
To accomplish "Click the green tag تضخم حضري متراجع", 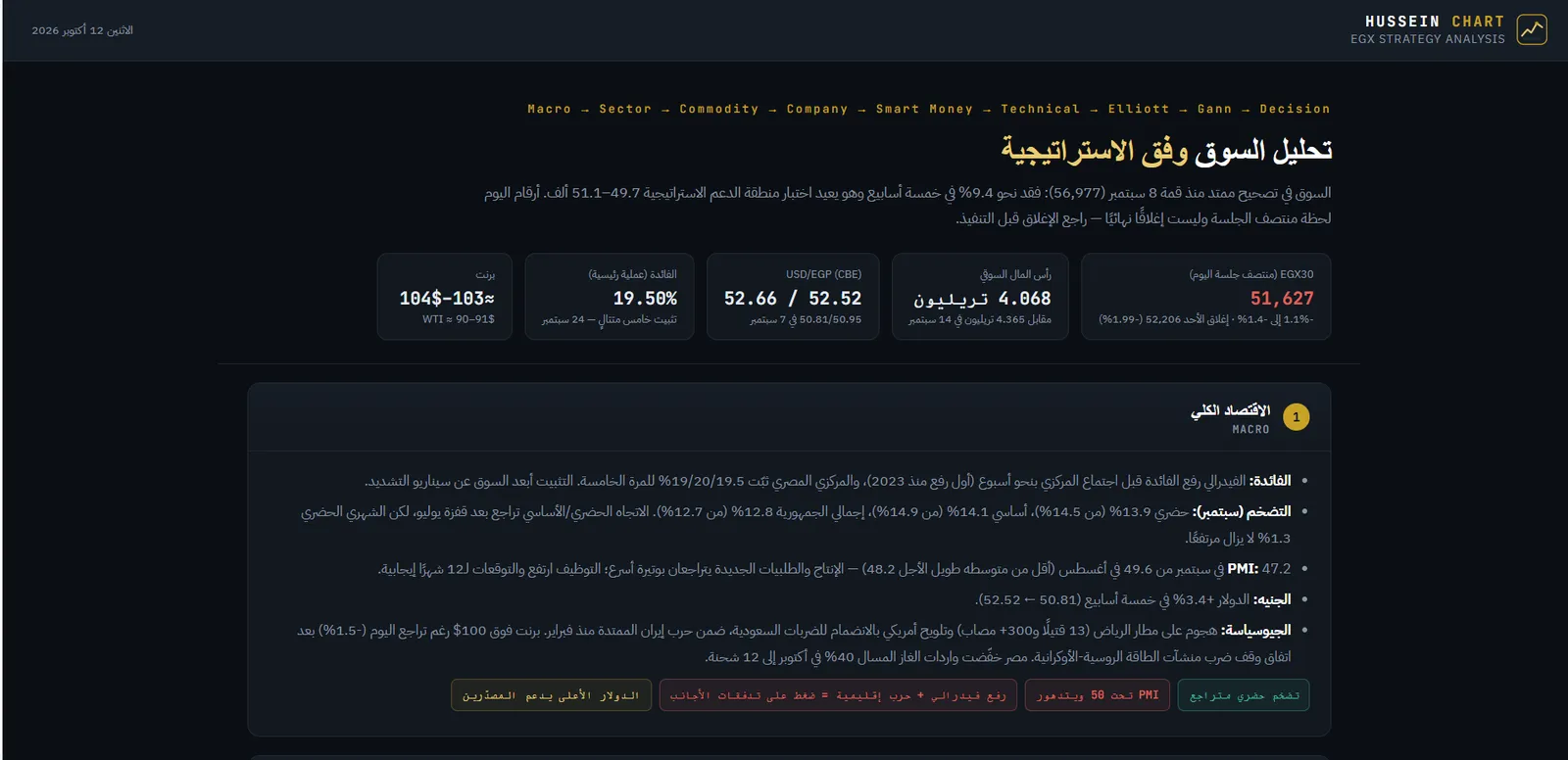I will pyautogui.click(x=1244, y=695).
